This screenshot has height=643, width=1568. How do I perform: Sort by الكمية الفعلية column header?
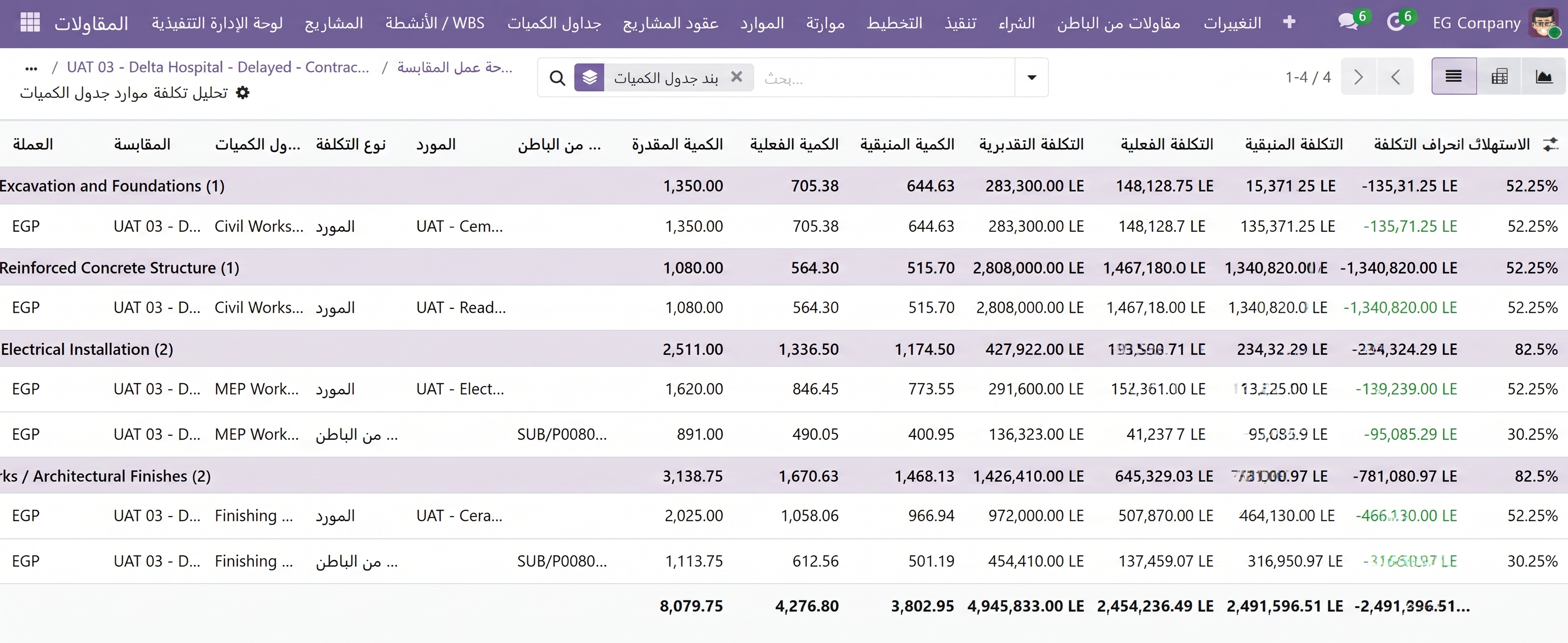(x=794, y=144)
